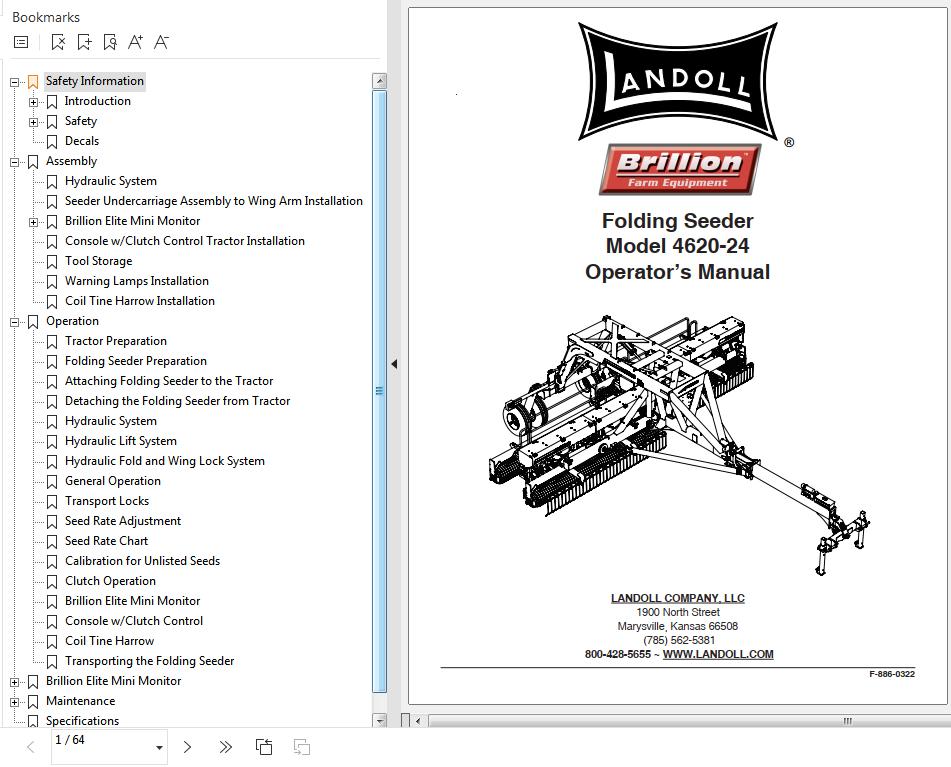The image size is (951, 767).
Task: Open Hydraulic System under Assembly
Action: point(111,181)
